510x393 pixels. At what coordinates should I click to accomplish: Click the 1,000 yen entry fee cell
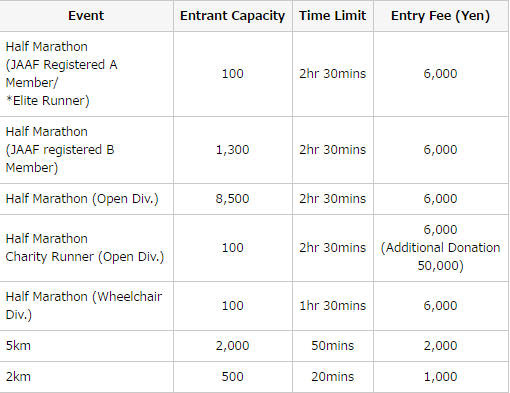[x=441, y=377]
